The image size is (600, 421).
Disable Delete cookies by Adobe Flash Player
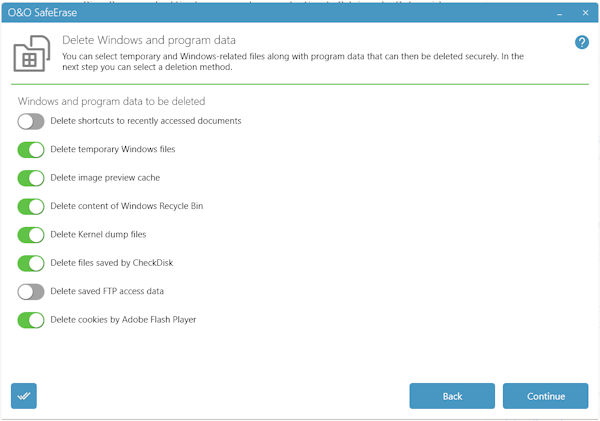31,320
